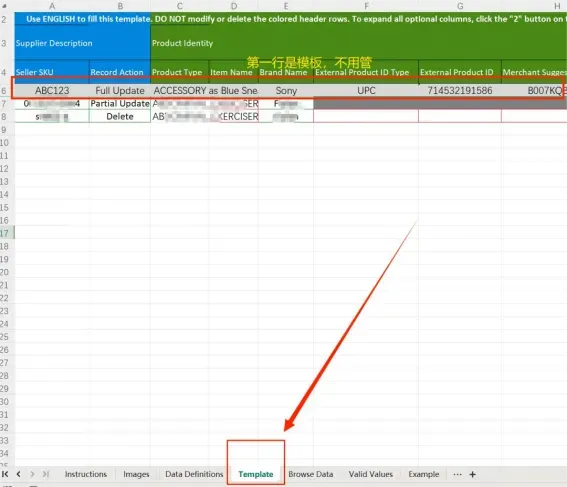Click the Record Action header cell
This screenshot has width=567, height=487.
120,72
